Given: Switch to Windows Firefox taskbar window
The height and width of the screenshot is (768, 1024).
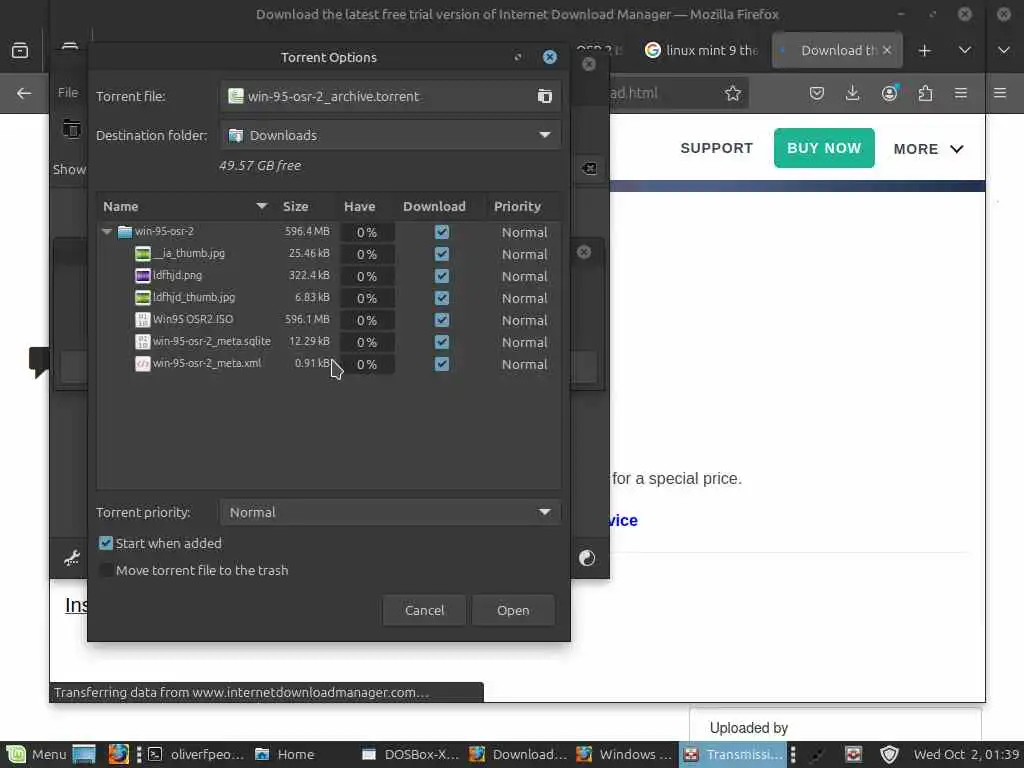Looking at the screenshot, I should click(624, 754).
